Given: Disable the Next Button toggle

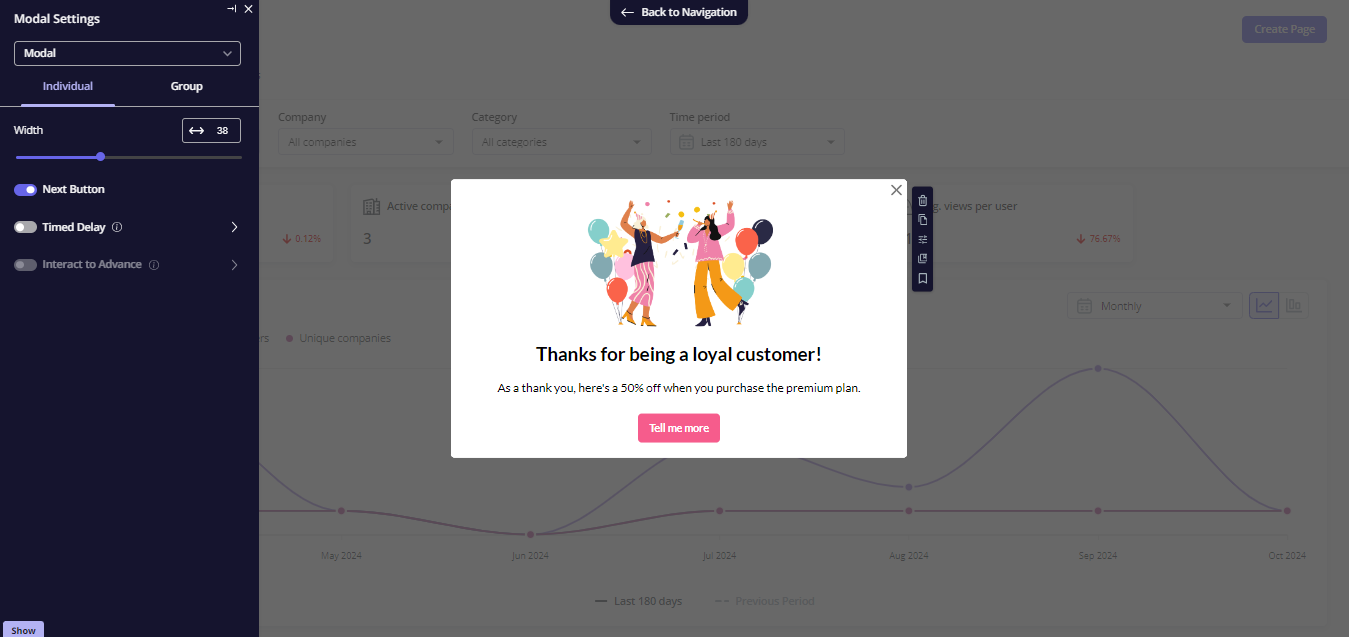Looking at the screenshot, I should point(25,189).
